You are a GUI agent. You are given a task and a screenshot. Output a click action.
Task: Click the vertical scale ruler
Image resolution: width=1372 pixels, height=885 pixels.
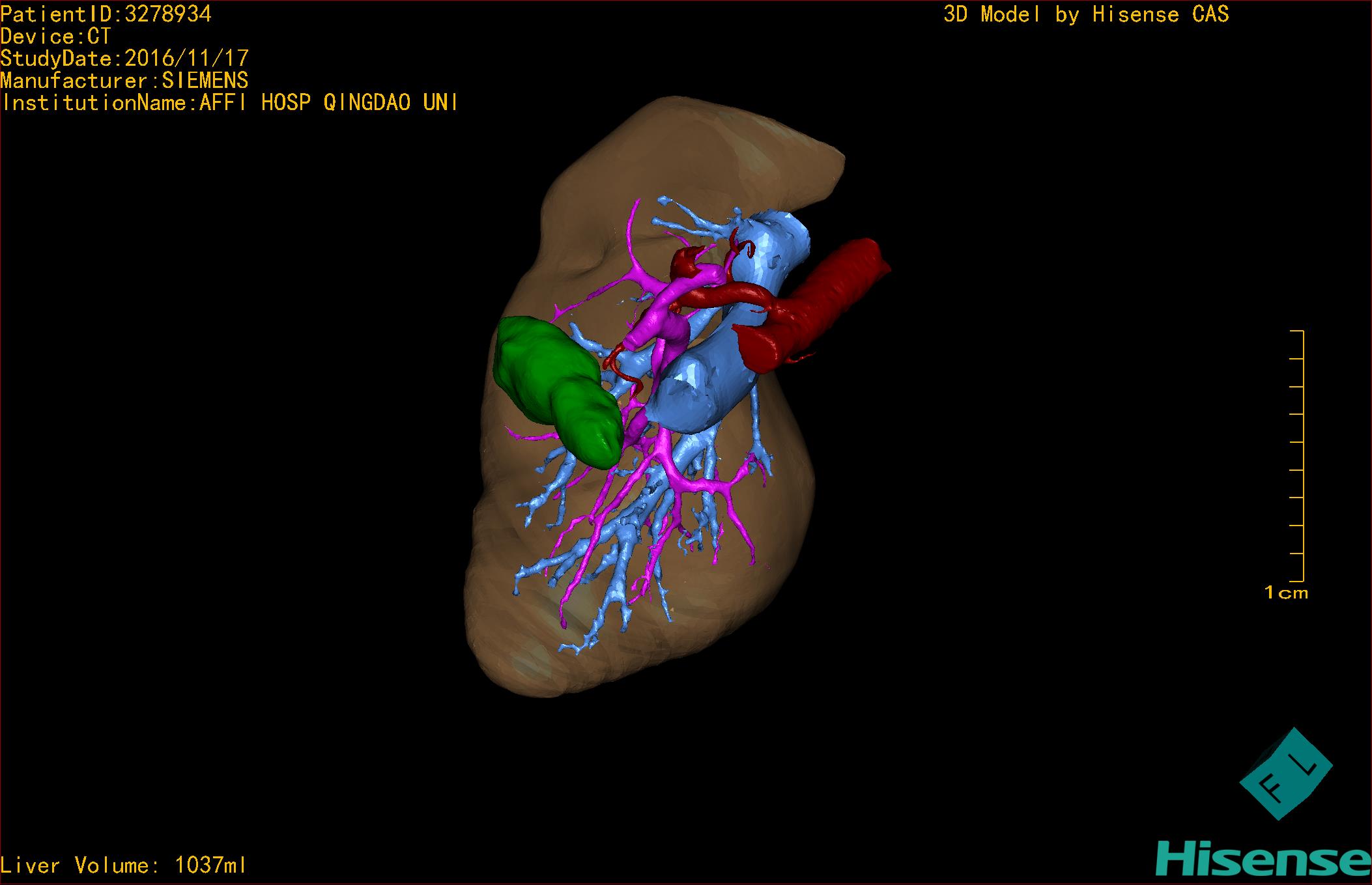click(x=1296, y=456)
